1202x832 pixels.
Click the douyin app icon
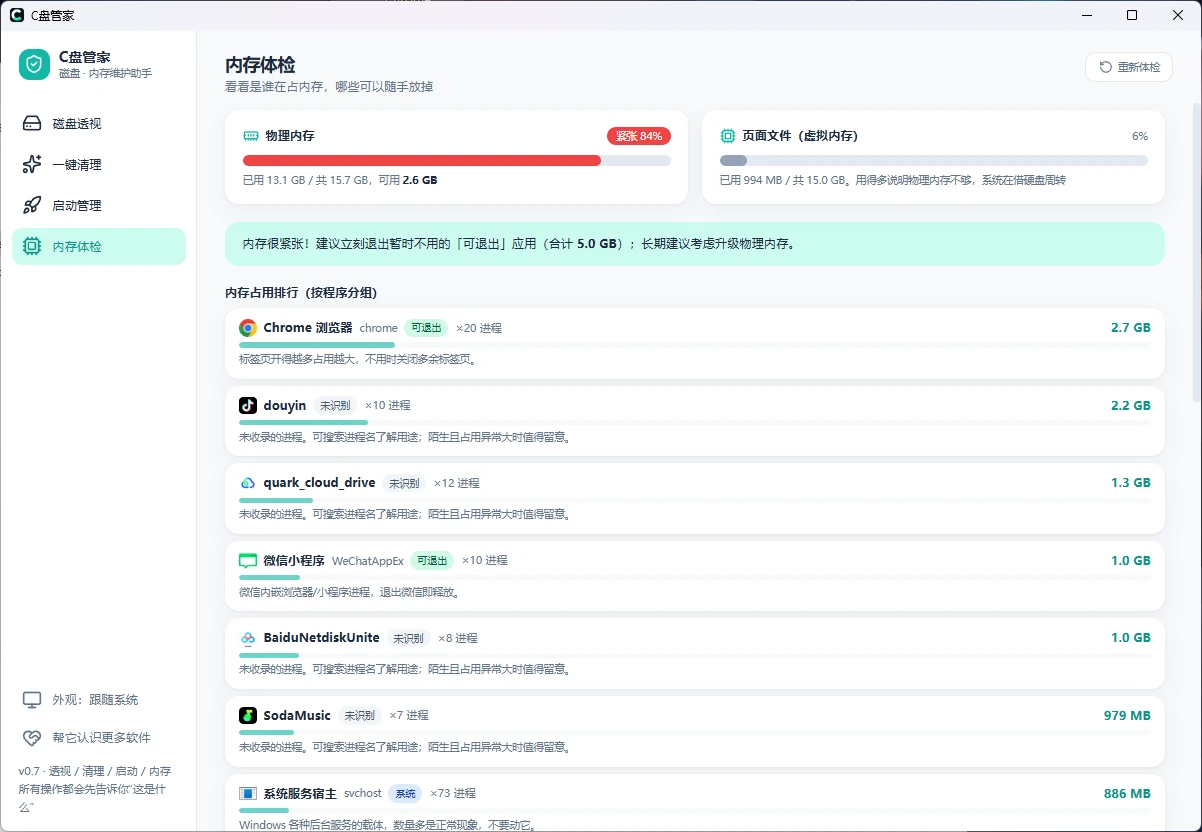tap(248, 405)
